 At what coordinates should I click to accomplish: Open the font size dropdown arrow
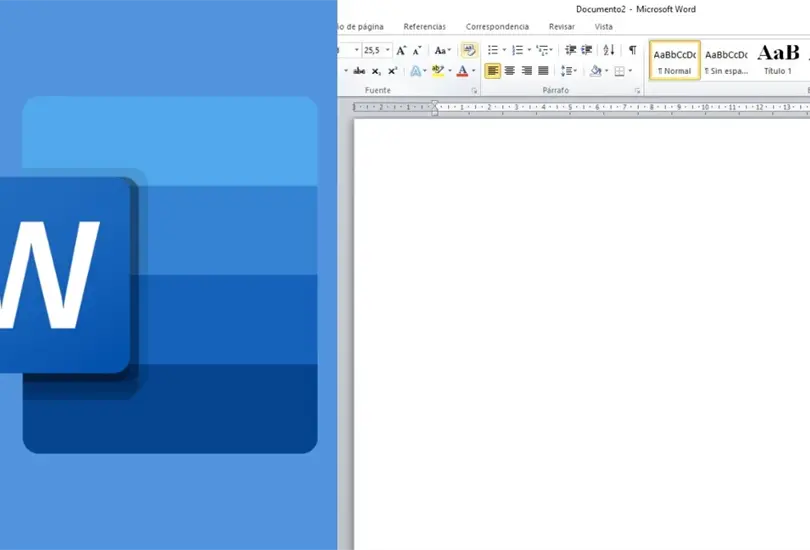point(387,50)
